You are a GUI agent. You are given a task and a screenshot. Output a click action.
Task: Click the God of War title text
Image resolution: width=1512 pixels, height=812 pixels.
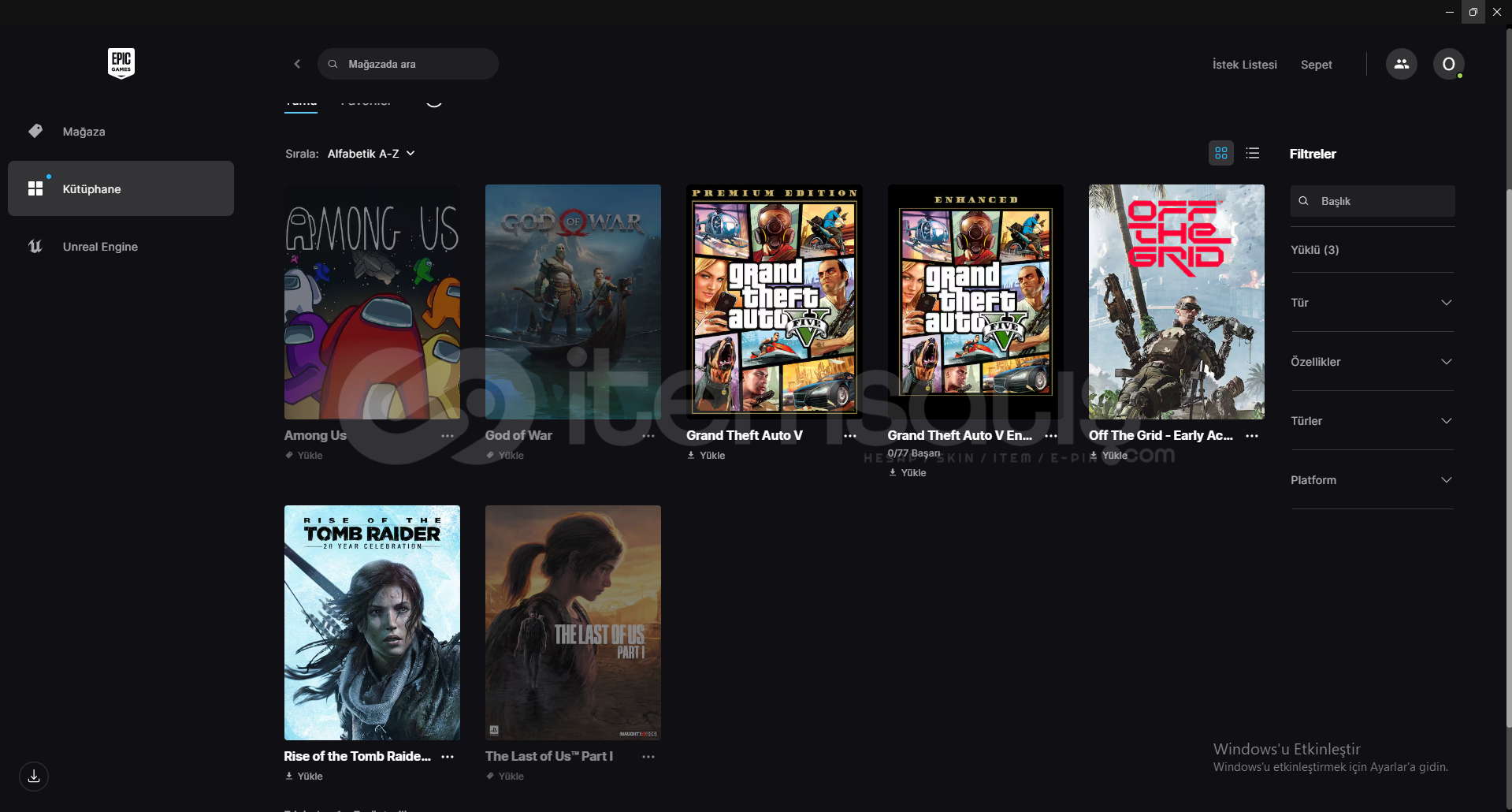coord(518,435)
